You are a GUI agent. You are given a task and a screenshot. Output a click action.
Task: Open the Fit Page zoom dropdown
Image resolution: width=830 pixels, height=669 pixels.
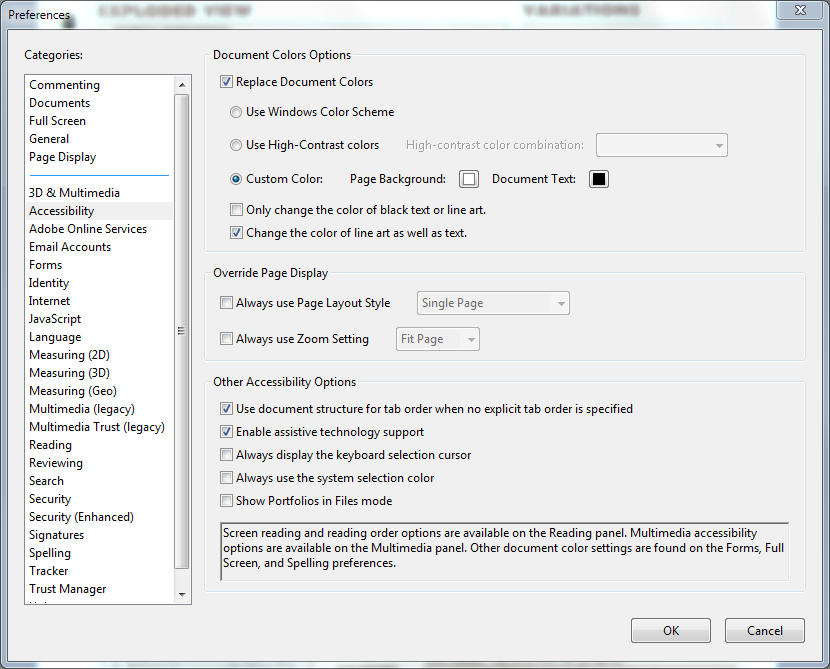pos(438,339)
